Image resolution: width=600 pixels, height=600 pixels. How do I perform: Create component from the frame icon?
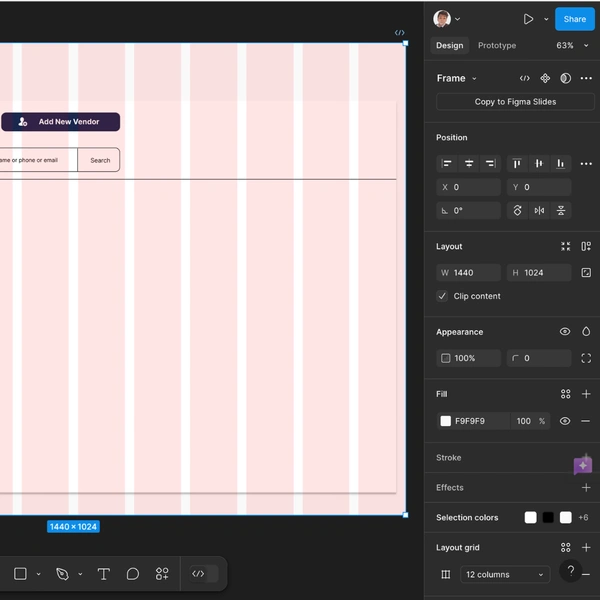click(545, 78)
